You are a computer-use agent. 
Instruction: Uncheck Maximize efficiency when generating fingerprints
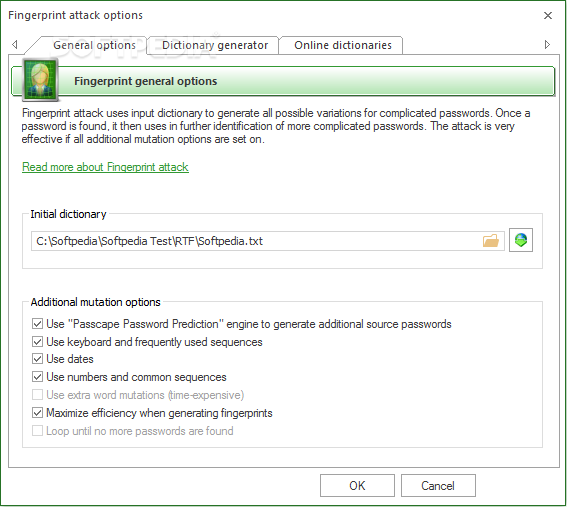pyautogui.click(x=37, y=413)
